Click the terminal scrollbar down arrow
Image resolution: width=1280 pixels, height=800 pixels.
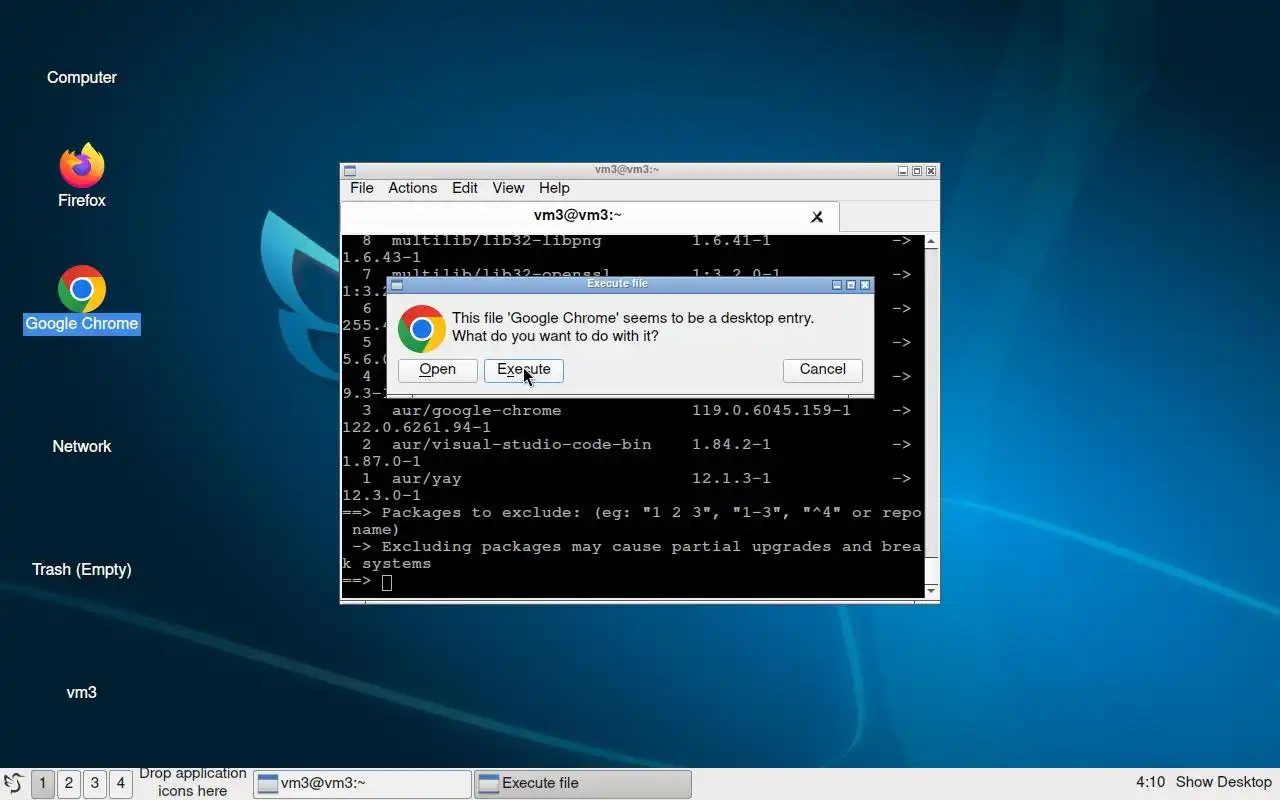click(931, 591)
